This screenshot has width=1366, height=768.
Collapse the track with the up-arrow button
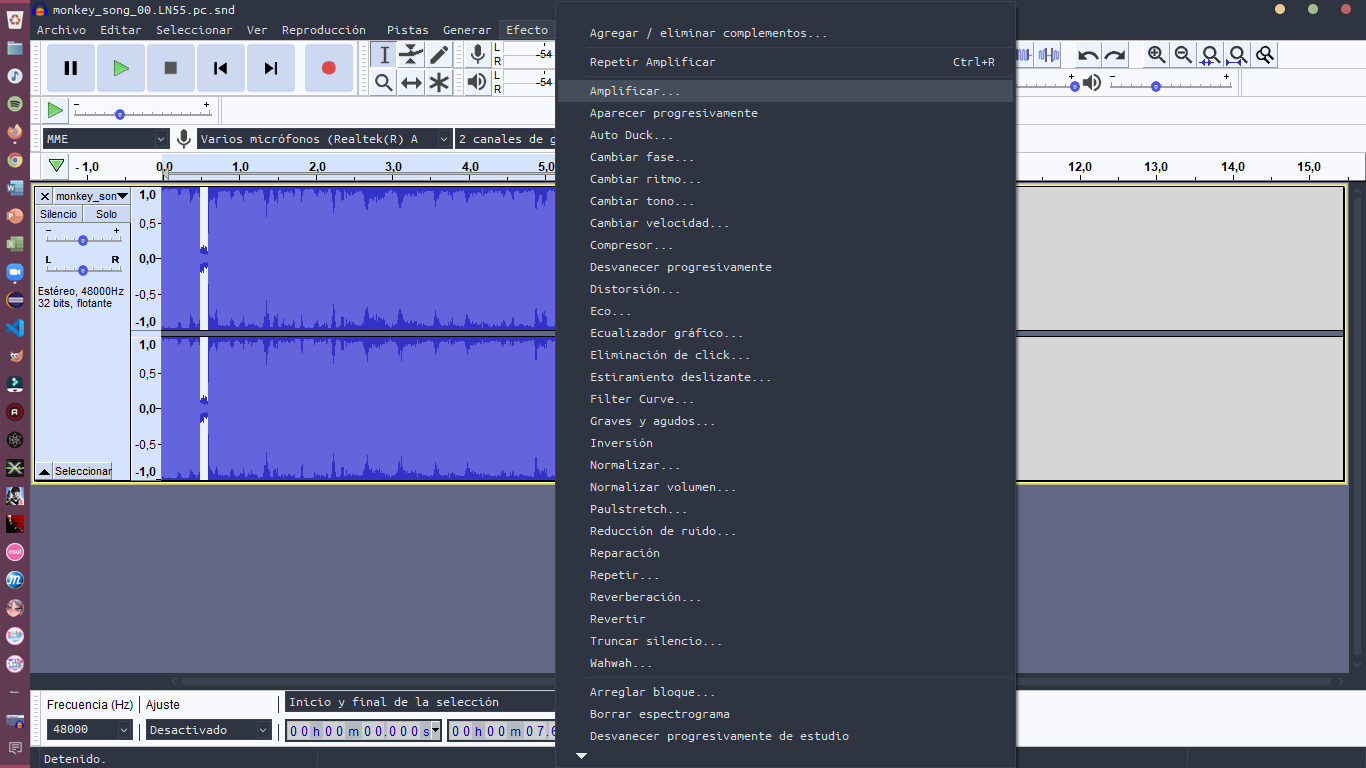[x=44, y=471]
